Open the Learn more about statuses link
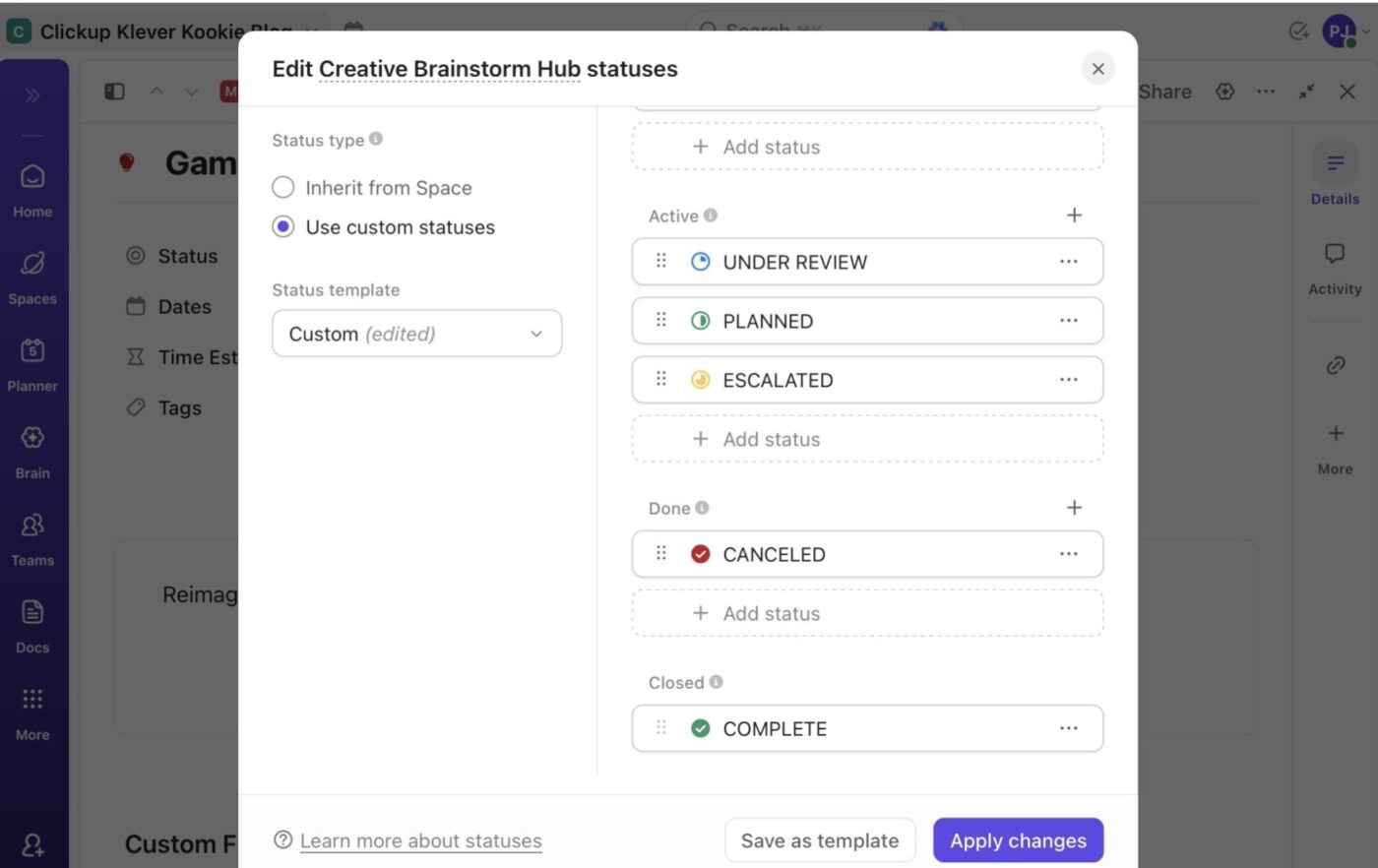1378x868 pixels. tap(420, 840)
